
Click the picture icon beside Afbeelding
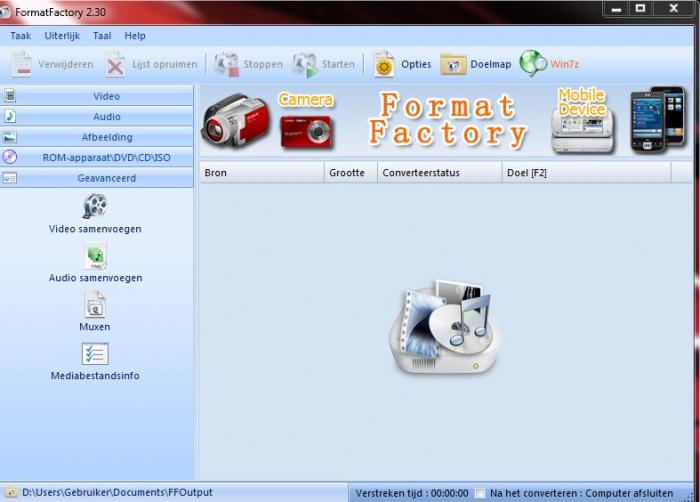pos(10,137)
